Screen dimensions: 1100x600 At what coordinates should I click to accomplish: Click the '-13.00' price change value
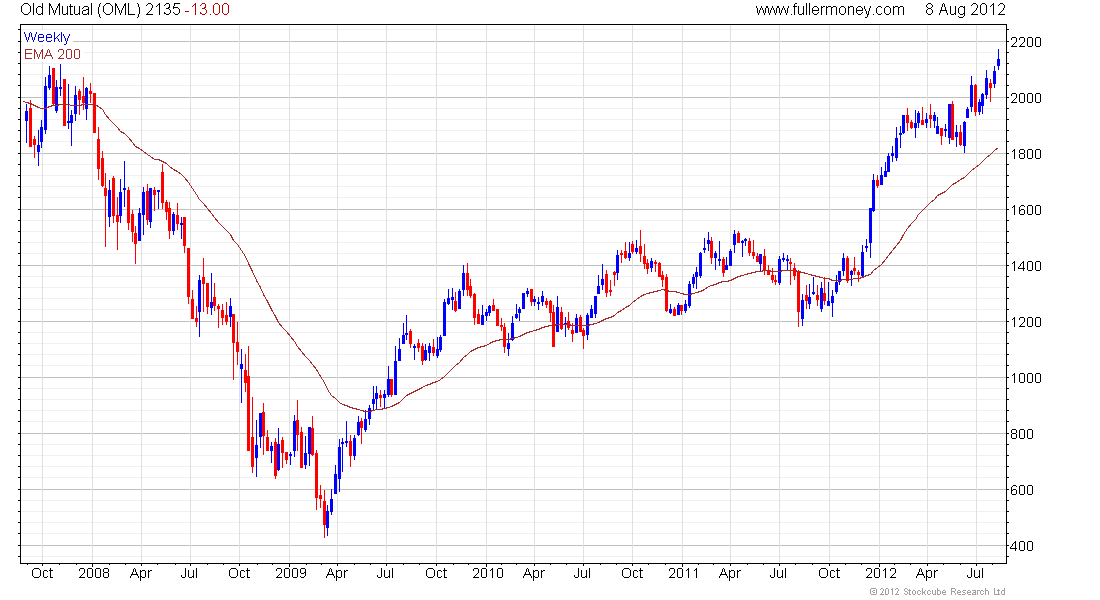pyautogui.click(x=207, y=10)
